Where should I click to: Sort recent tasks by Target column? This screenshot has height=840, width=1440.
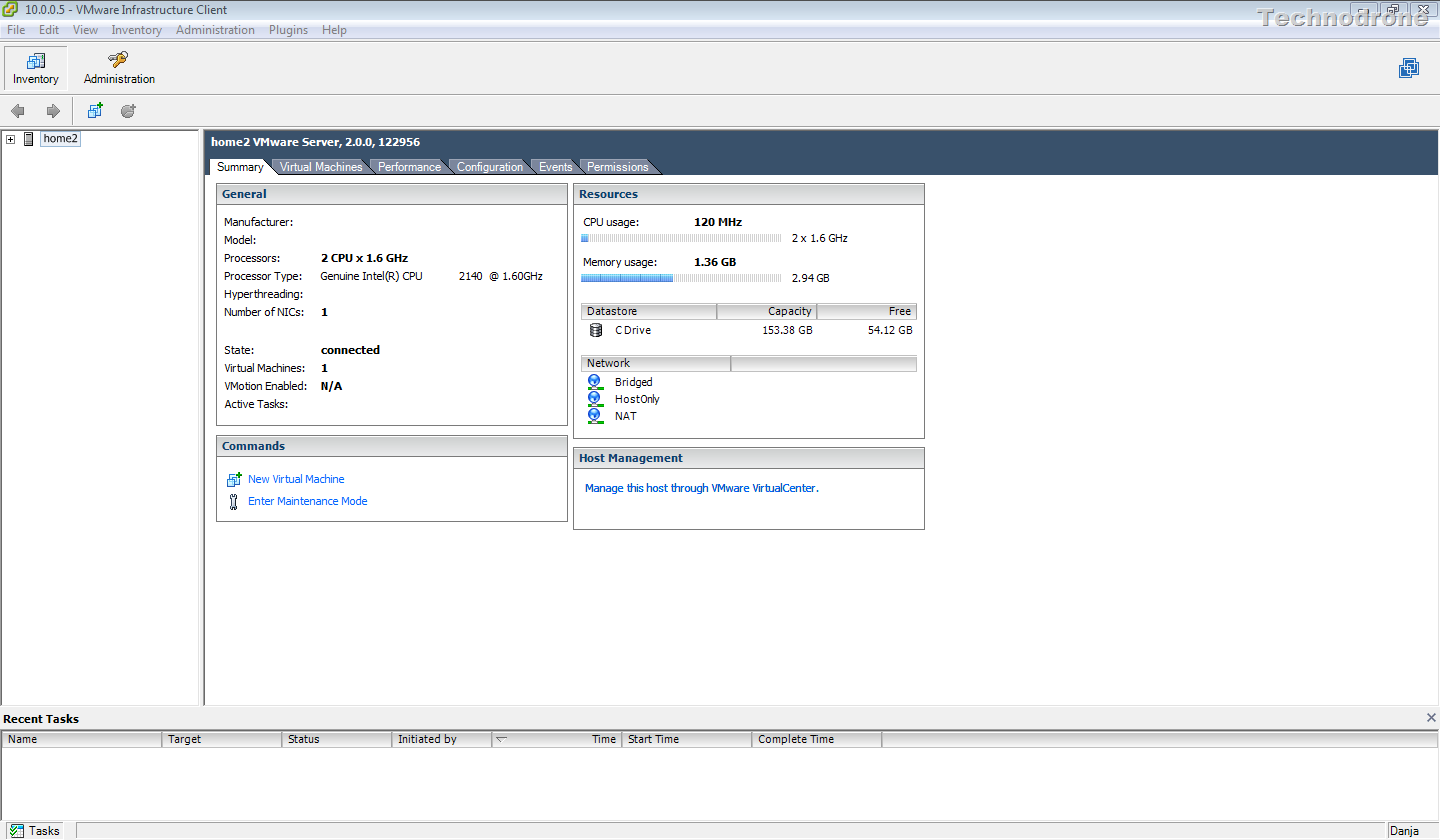click(x=222, y=739)
